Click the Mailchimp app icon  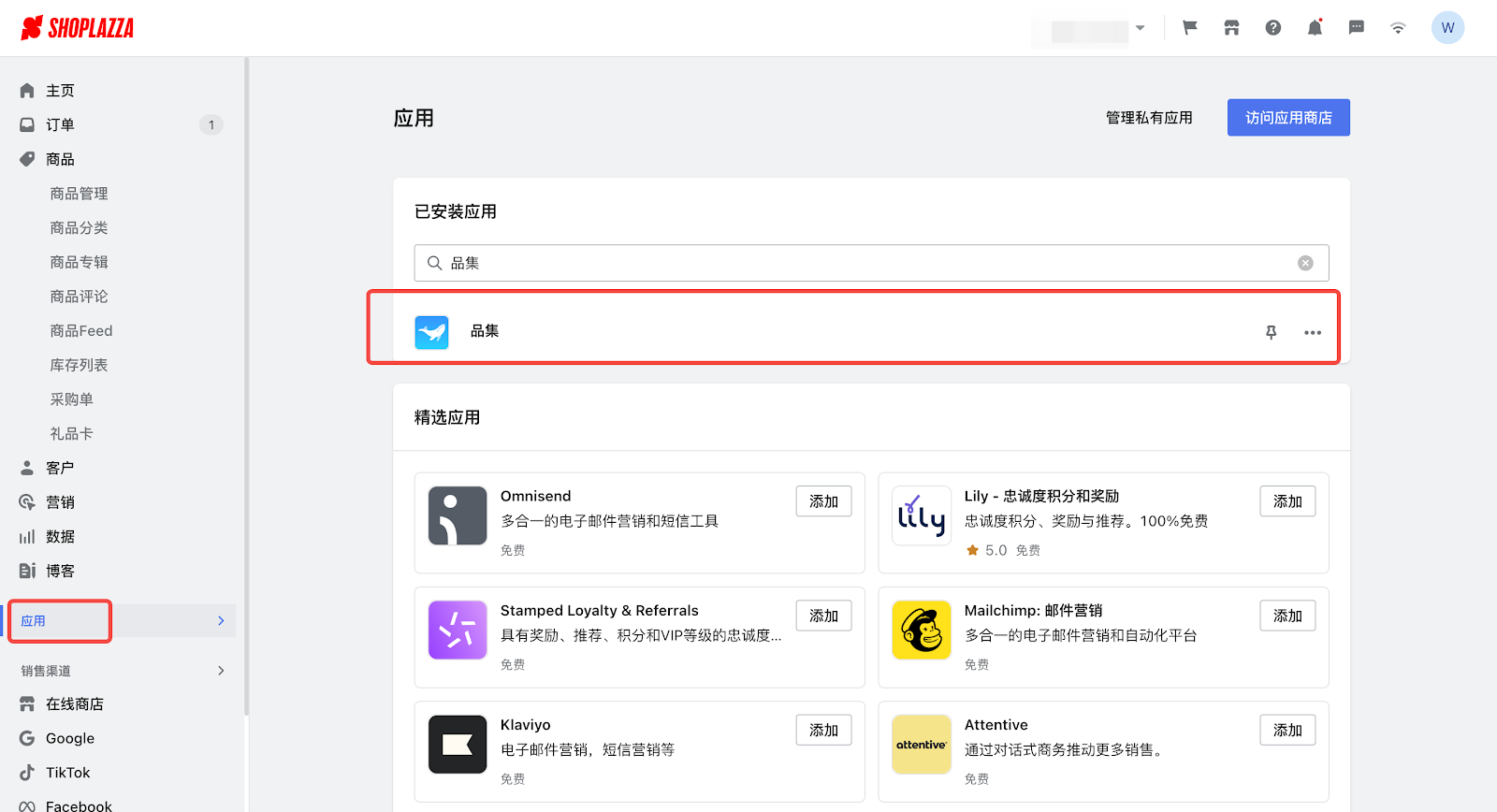point(922,630)
